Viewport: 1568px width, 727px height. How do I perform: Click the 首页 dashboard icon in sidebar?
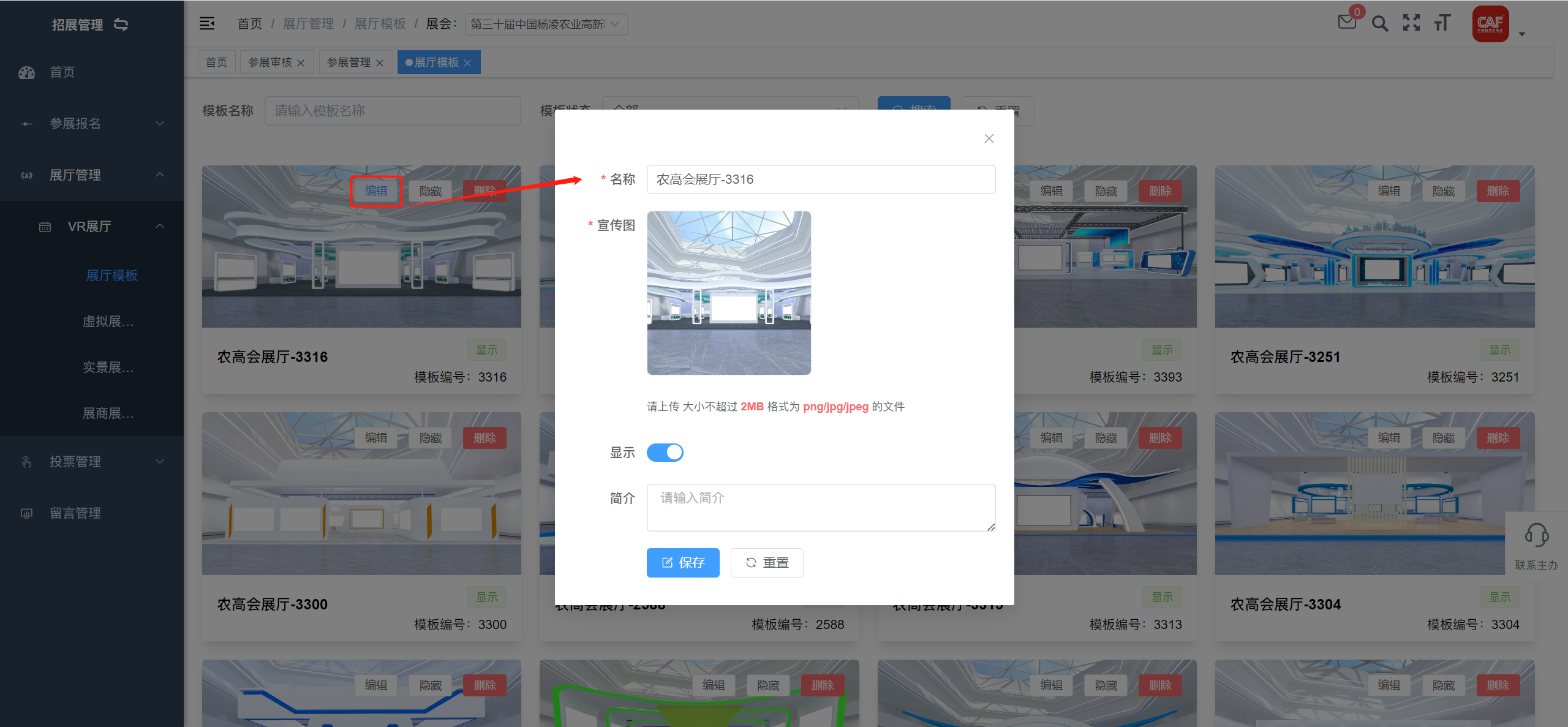(x=26, y=72)
